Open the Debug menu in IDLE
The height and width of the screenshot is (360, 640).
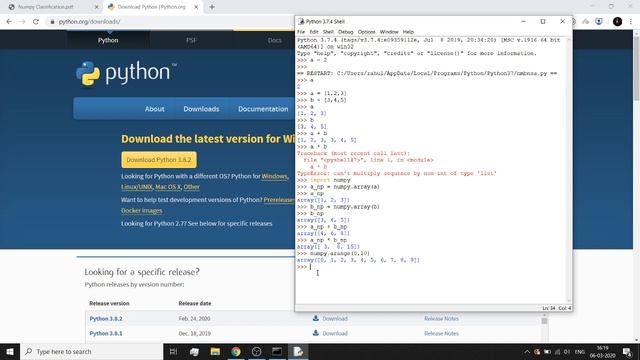[345, 32]
